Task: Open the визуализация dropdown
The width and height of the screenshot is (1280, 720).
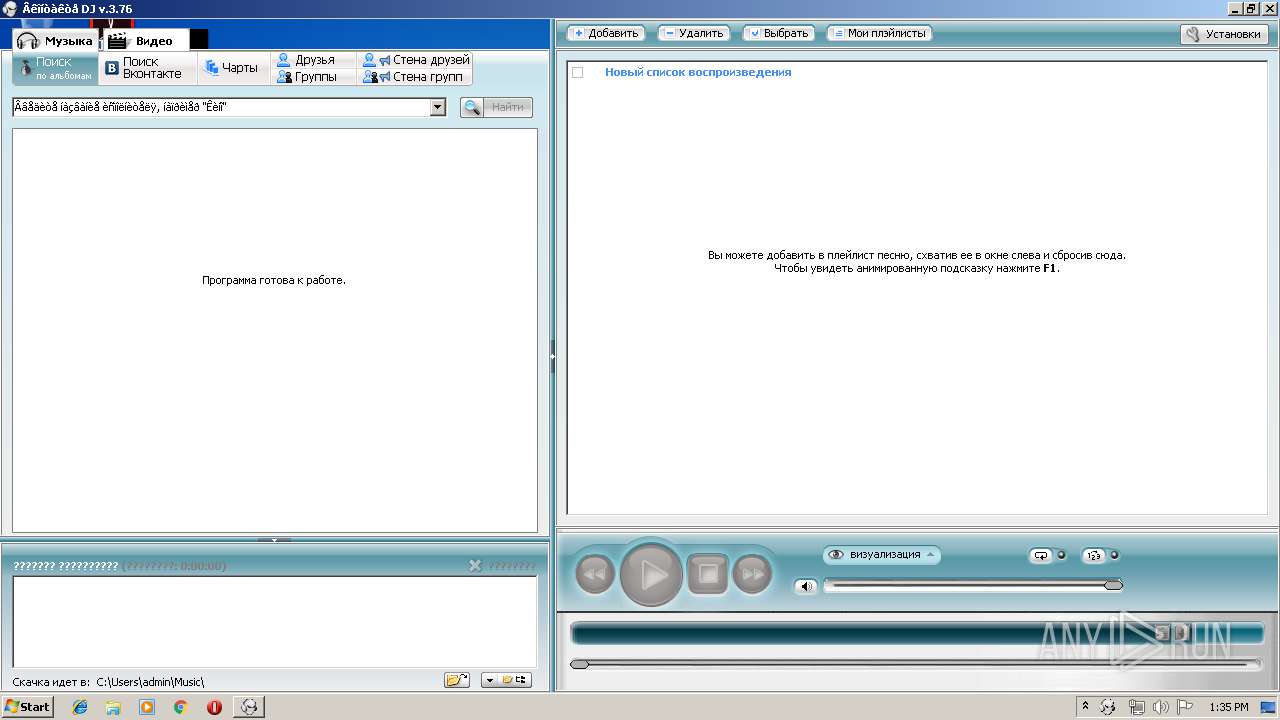Action: 882,554
